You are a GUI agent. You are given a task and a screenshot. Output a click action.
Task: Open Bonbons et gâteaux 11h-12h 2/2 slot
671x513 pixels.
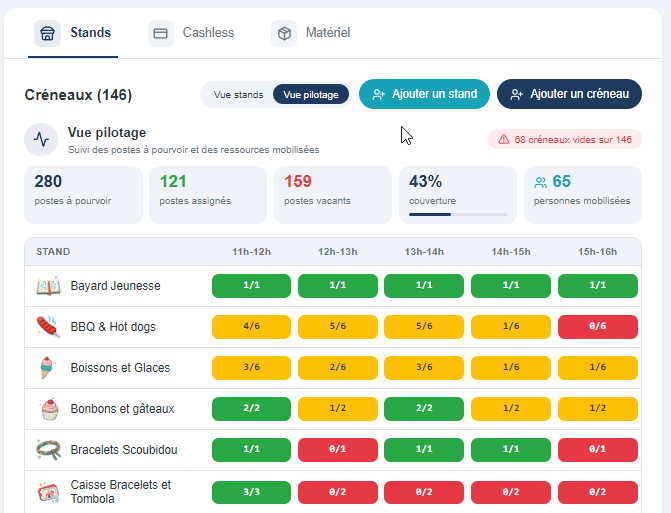point(251,409)
